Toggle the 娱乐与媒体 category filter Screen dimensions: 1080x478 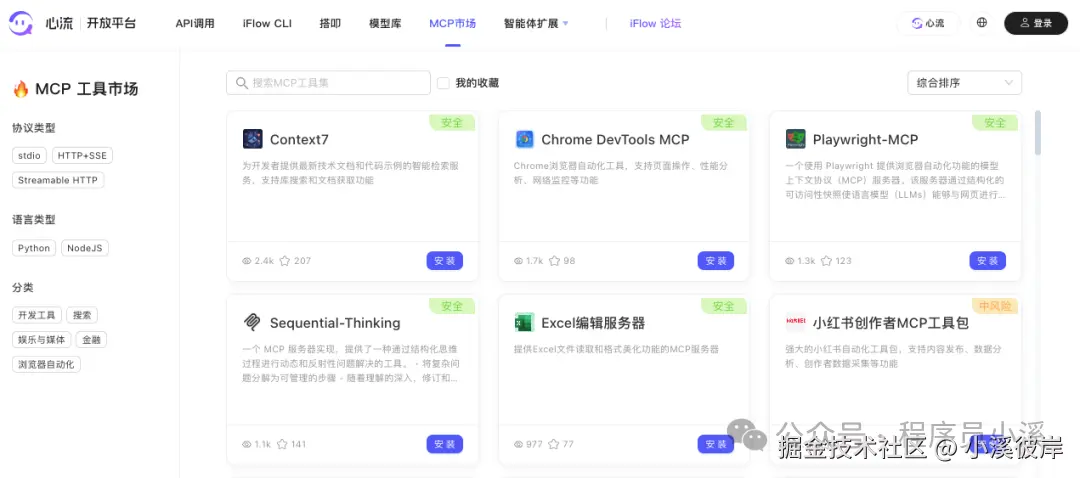point(41,340)
